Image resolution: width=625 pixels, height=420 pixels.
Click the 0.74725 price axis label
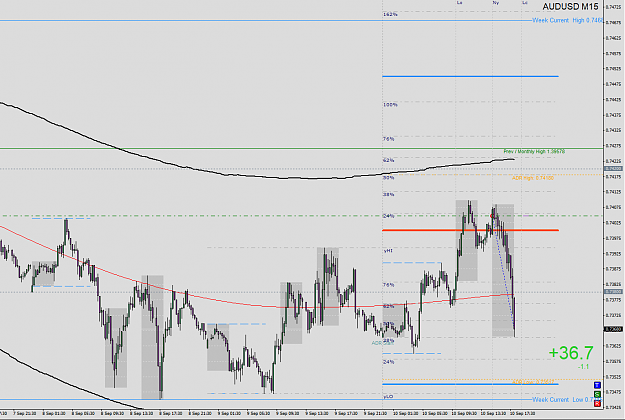(613, 7)
